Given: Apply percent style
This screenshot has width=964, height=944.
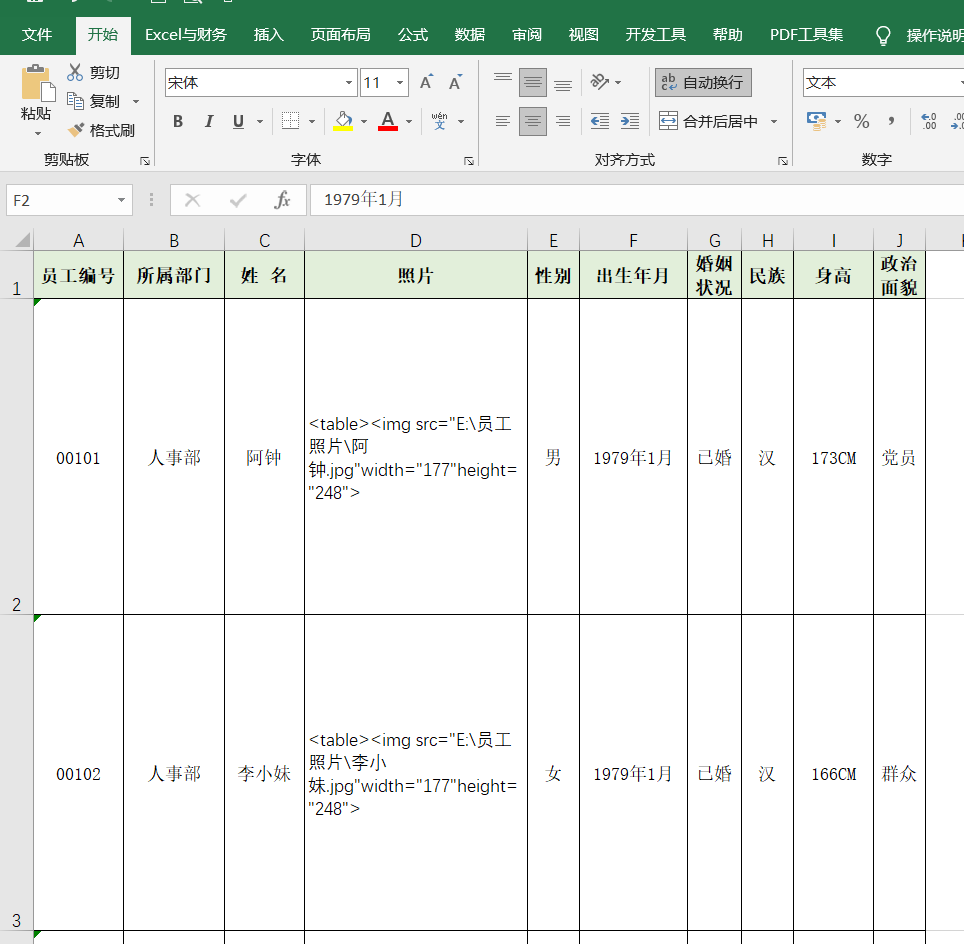Looking at the screenshot, I should 861,121.
